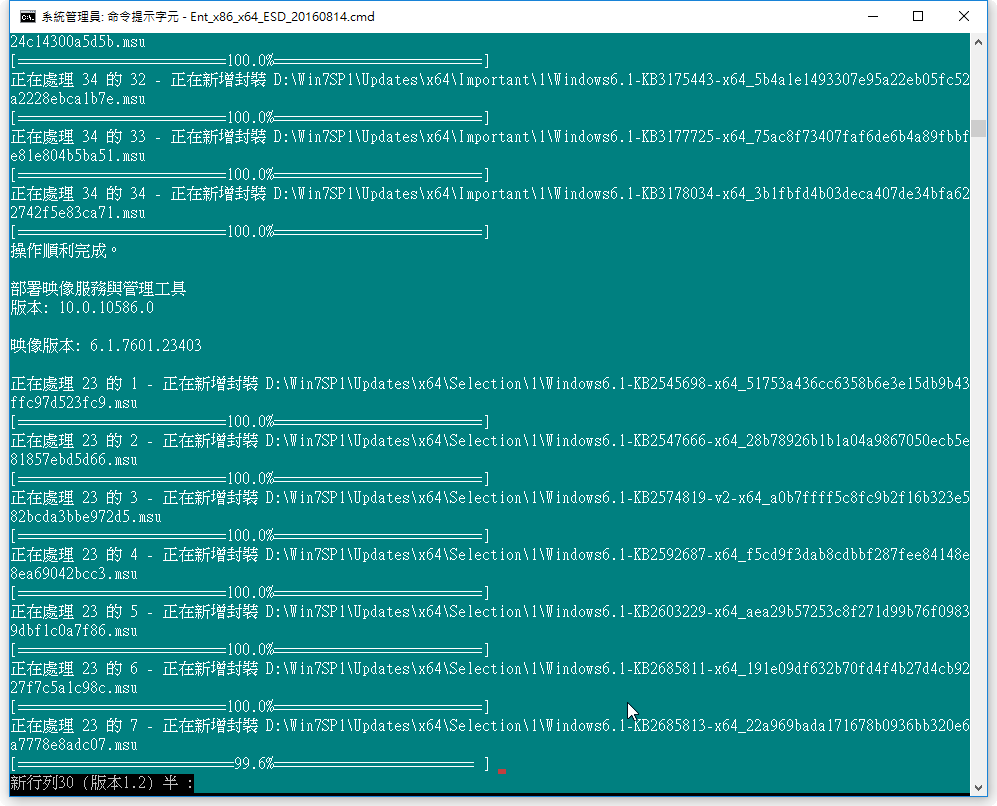The width and height of the screenshot is (997, 806).
Task: Click the line containing KB3177725-x64
Action: point(490,137)
